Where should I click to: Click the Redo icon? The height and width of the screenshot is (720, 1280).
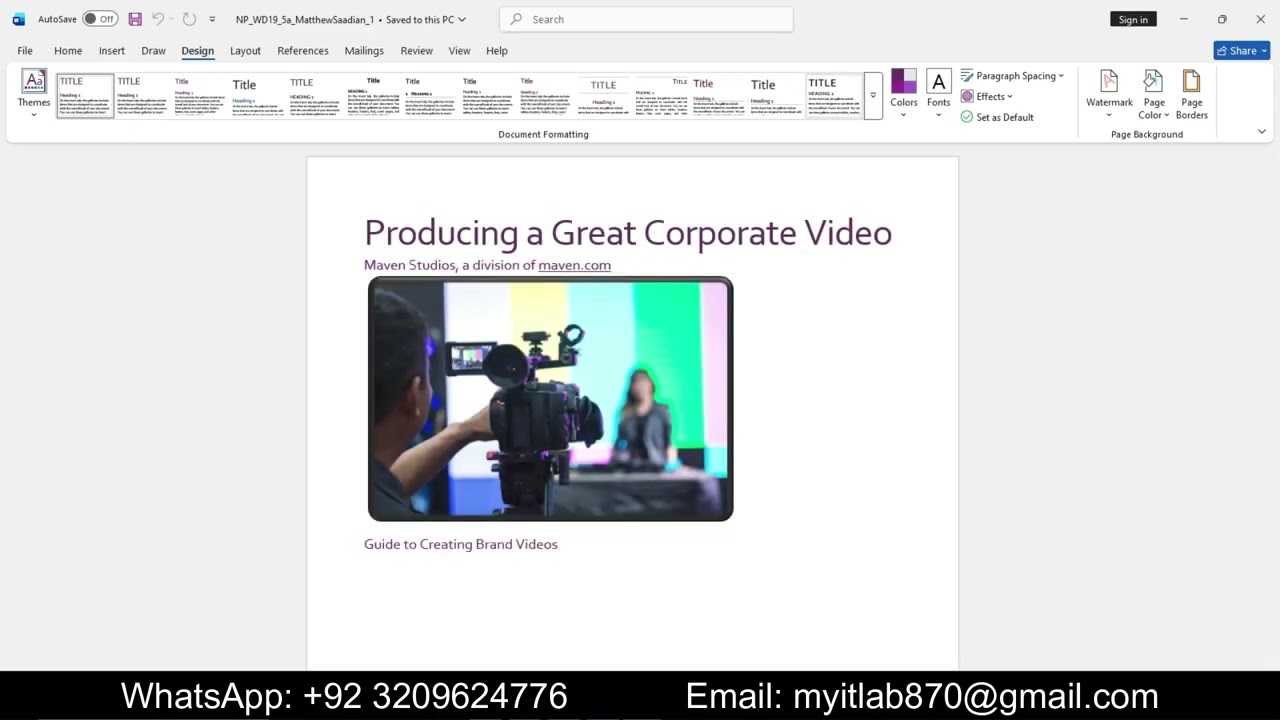(x=189, y=19)
